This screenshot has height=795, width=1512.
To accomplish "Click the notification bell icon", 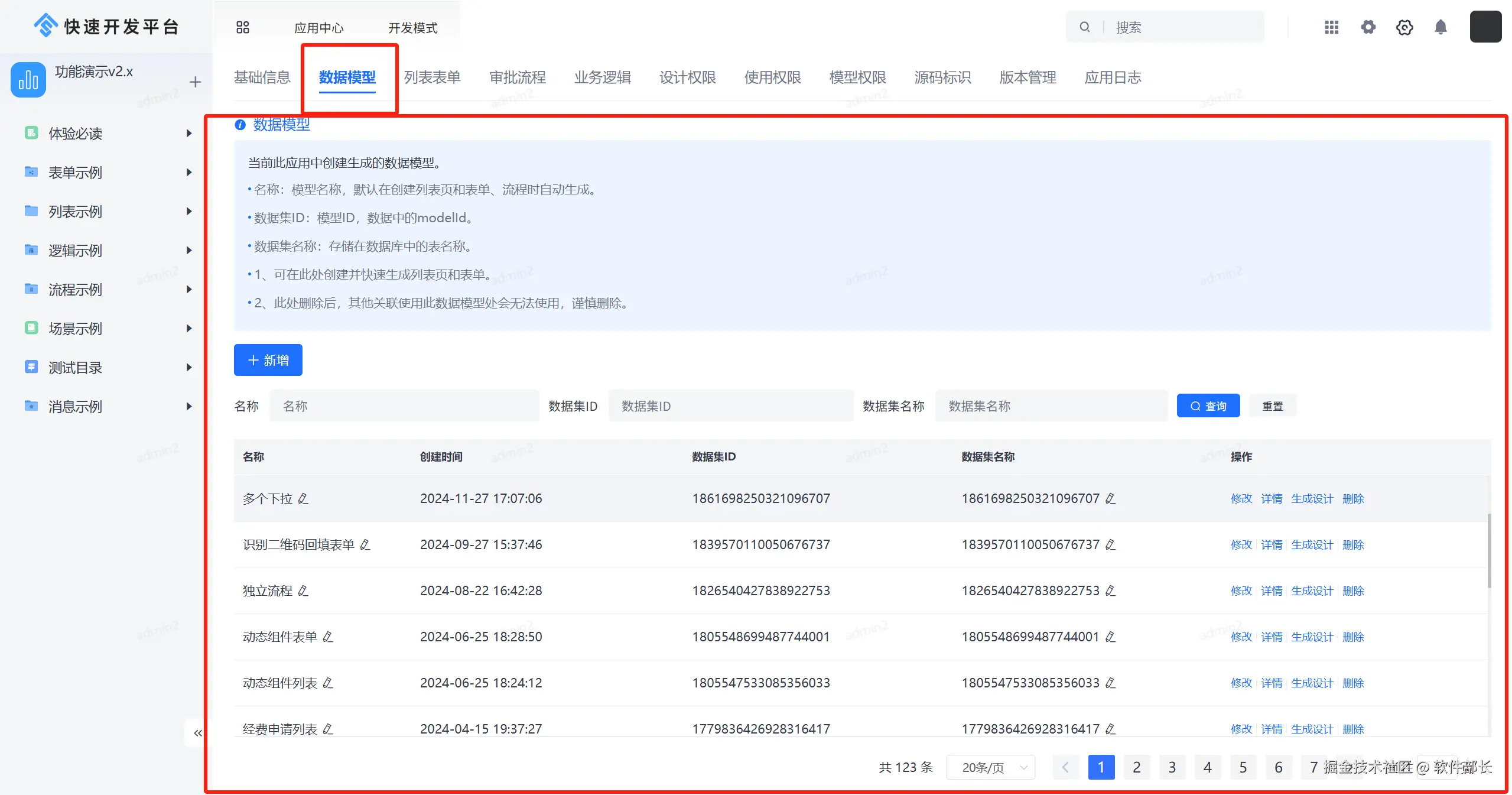I will (1441, 27).
